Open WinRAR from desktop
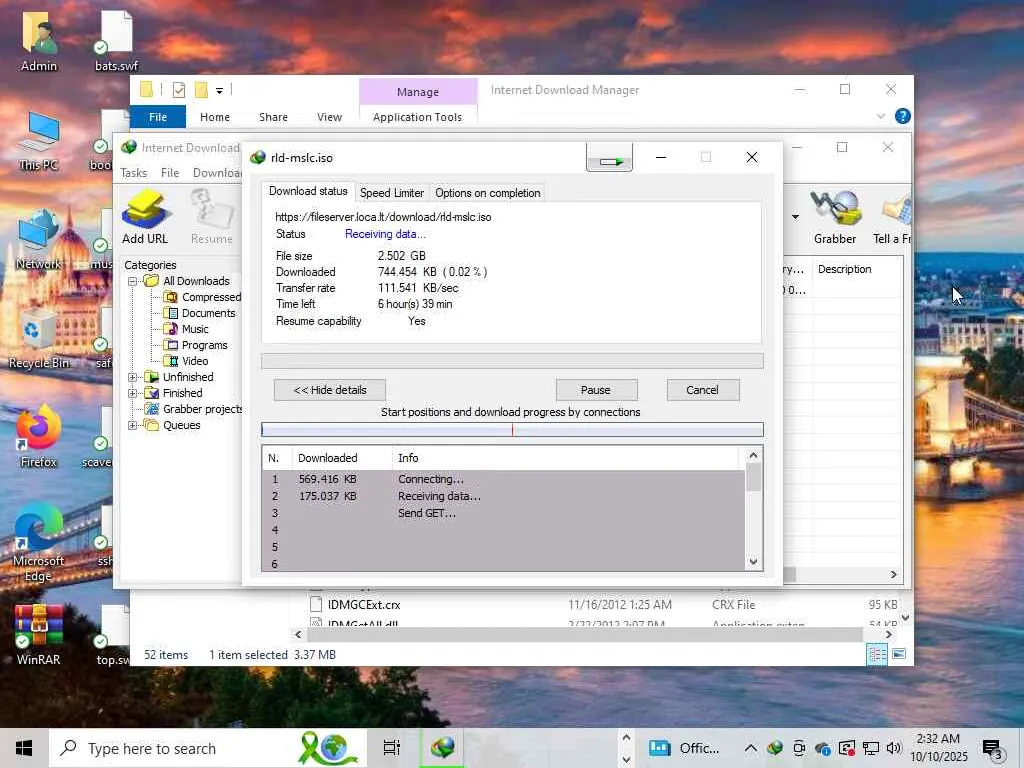The image size is (1024, 768). (x=39, y=635)
